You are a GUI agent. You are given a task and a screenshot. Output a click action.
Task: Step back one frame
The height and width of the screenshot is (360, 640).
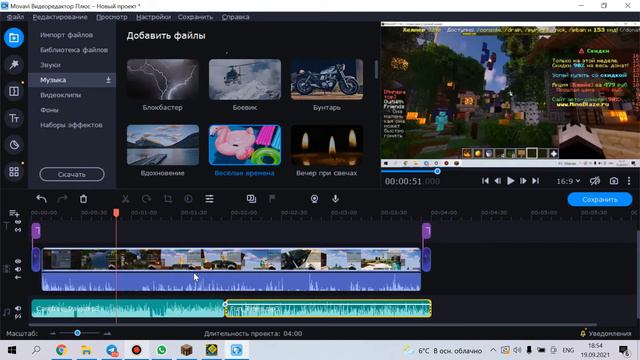click(498, 181)
